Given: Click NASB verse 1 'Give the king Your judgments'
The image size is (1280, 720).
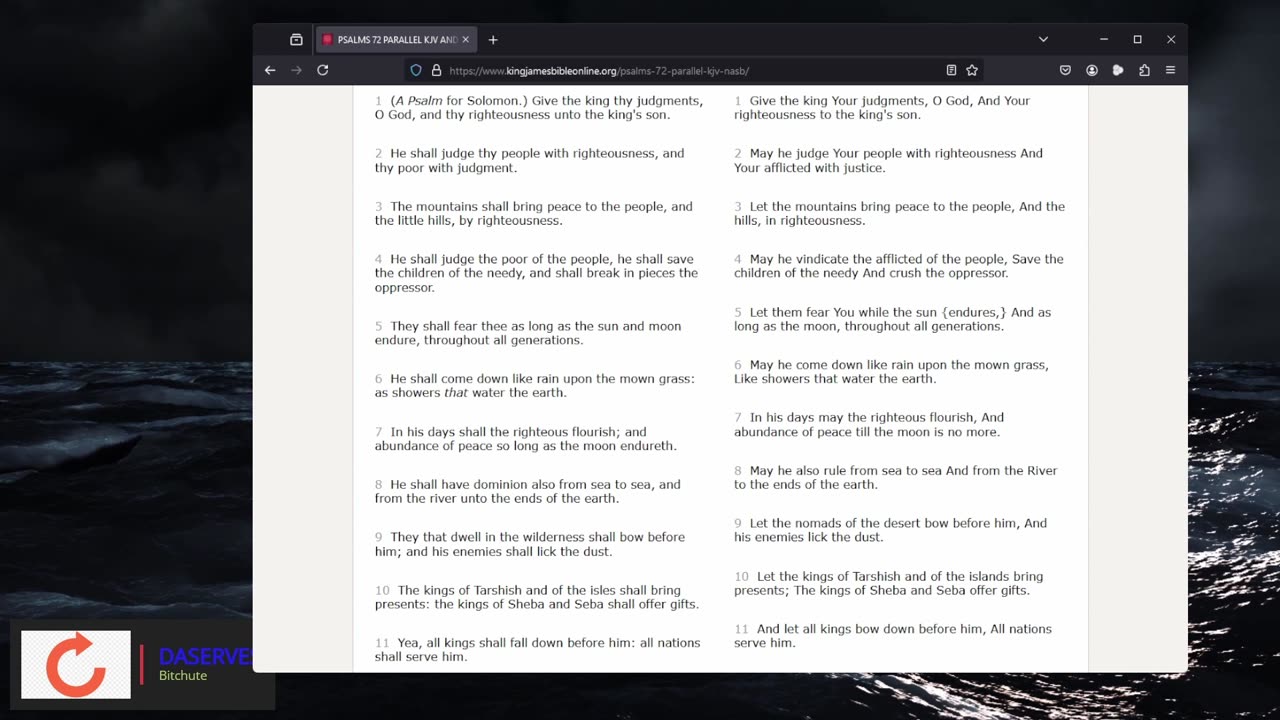Looking at the screenshot, I should coord(882,108).
